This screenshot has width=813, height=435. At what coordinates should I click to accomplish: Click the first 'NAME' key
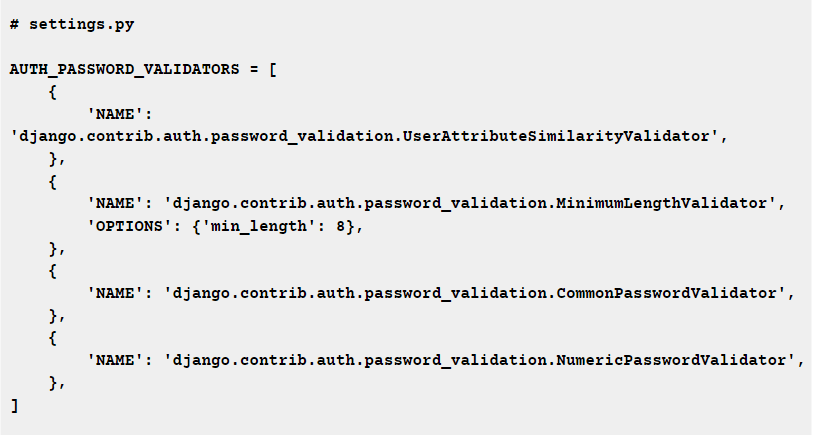pyautogui.click(x=115, y=114)
